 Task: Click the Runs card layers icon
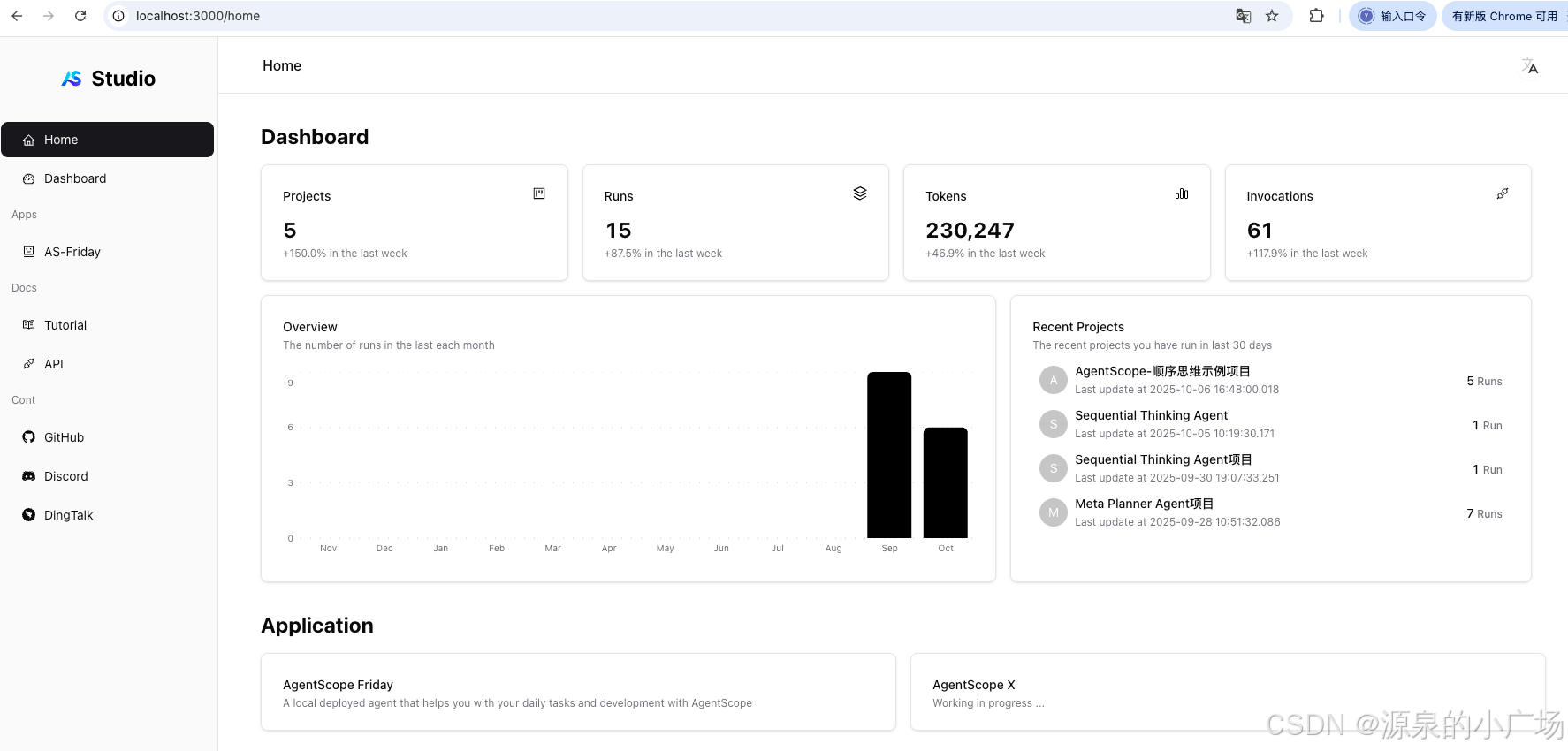pyautogui.click(x=860, y=193)
